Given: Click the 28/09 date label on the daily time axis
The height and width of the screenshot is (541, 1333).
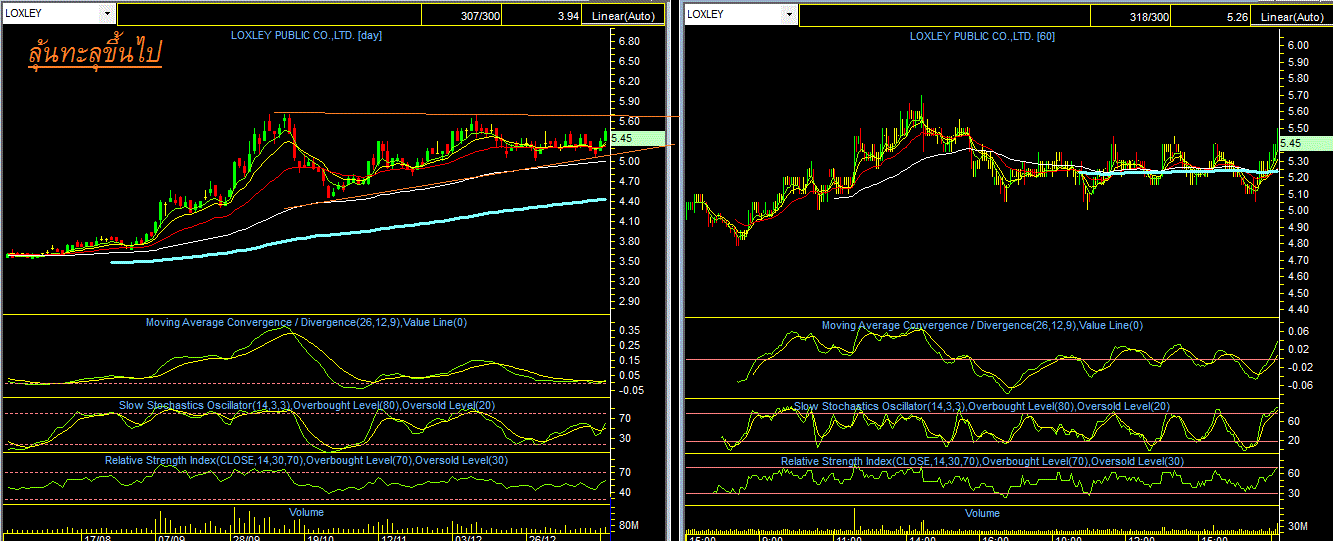Looking at the screenshot, I should pyautogui.click(x=247, y=537).
